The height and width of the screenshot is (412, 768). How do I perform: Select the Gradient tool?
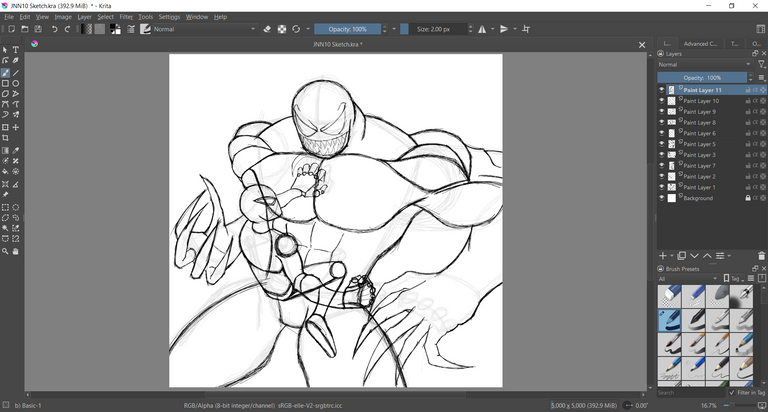click(5, 150)
